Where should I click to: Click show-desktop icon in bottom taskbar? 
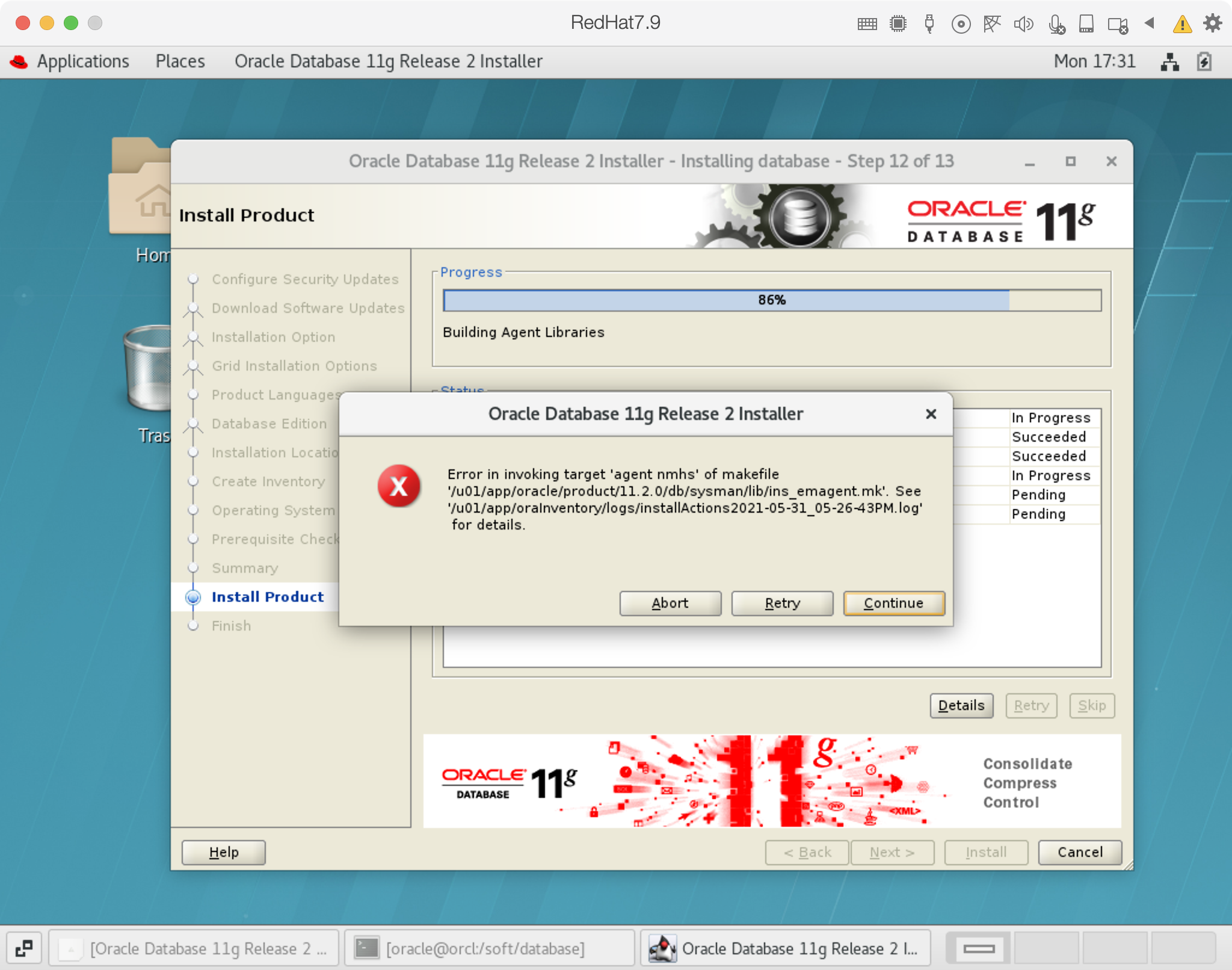click(x=24, y=948)
